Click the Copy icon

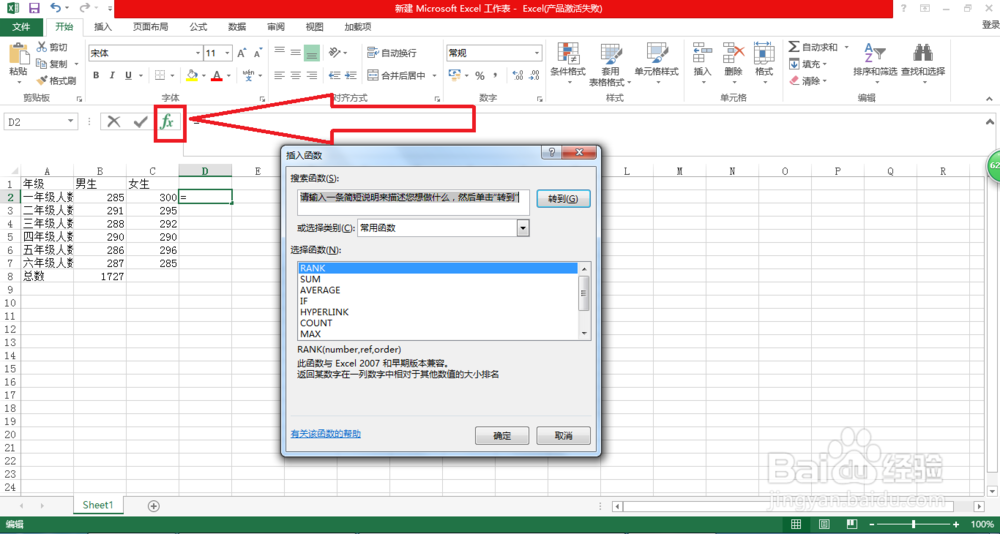(42, 64)
